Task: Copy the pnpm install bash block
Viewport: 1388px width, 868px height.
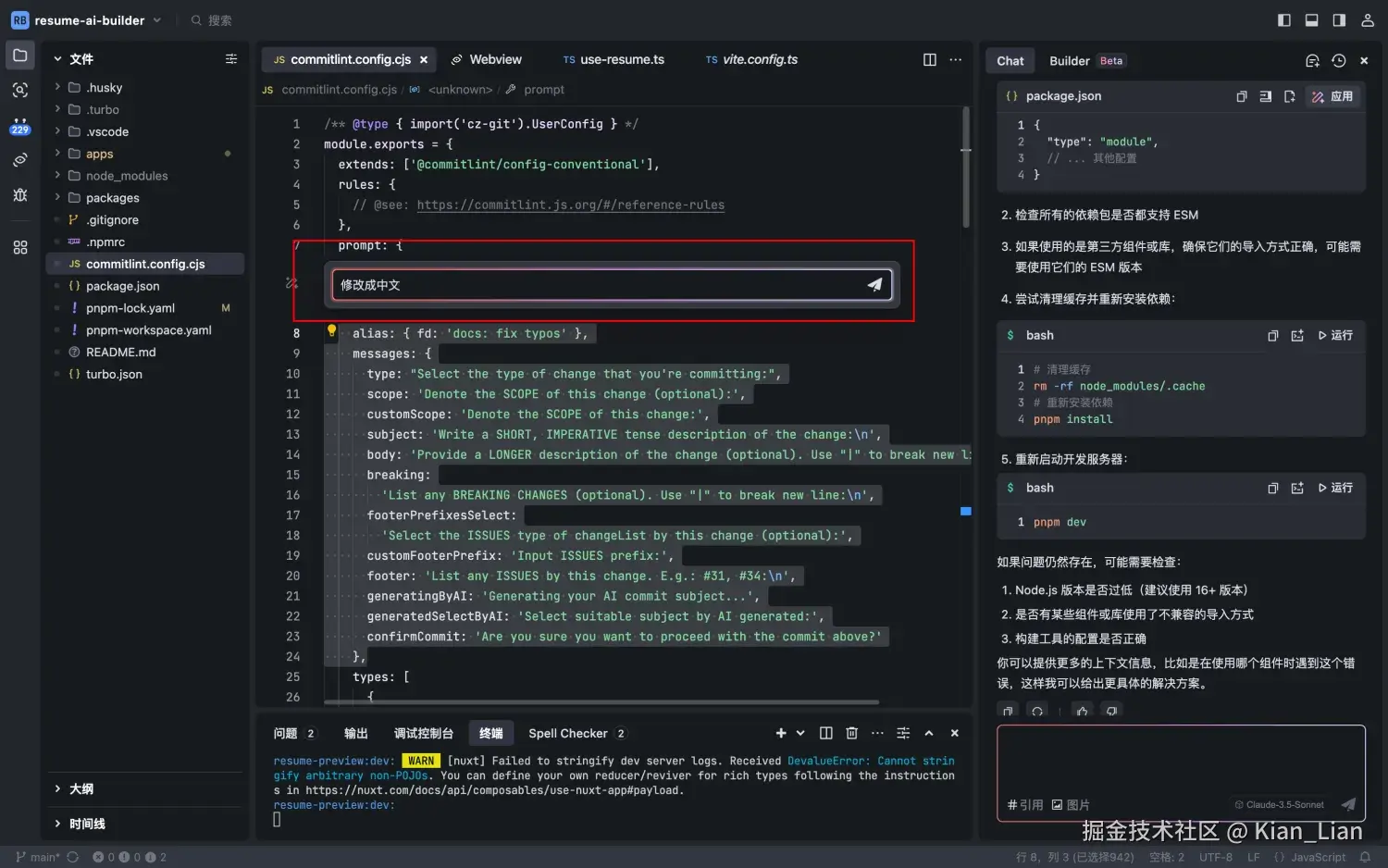Action: [1273, 336]
